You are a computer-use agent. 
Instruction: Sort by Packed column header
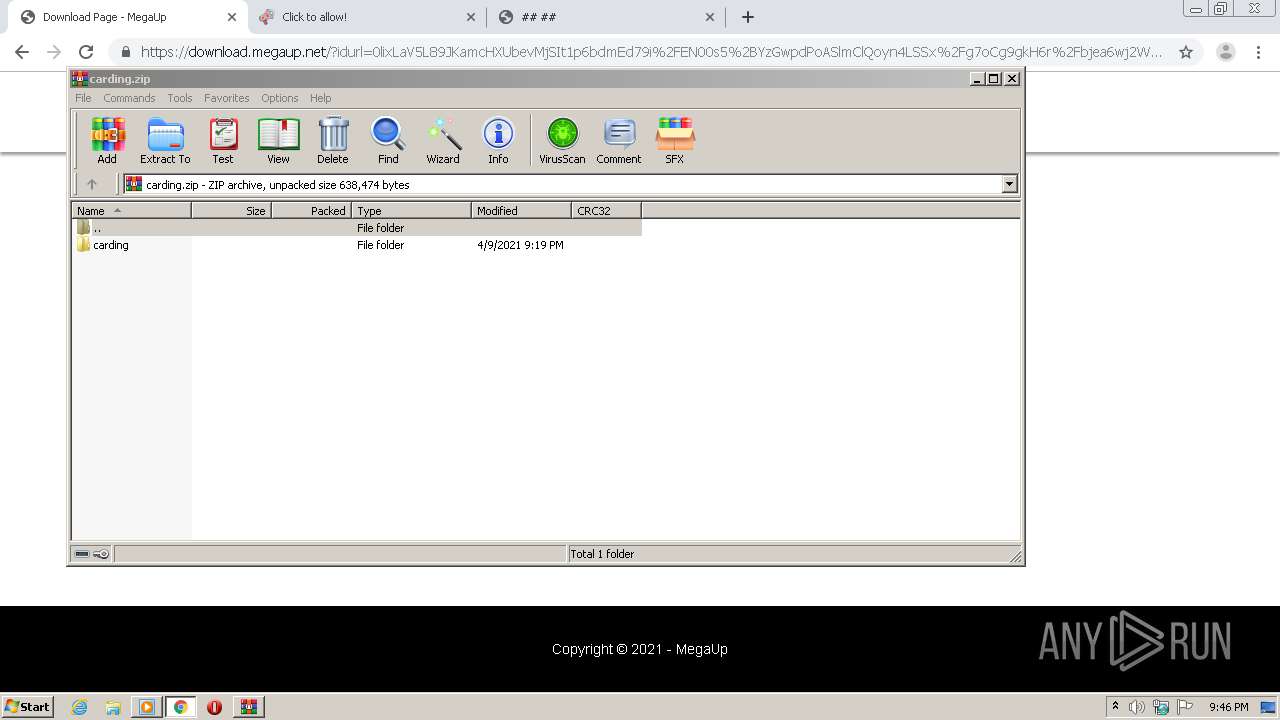click(x=311, y=211)
